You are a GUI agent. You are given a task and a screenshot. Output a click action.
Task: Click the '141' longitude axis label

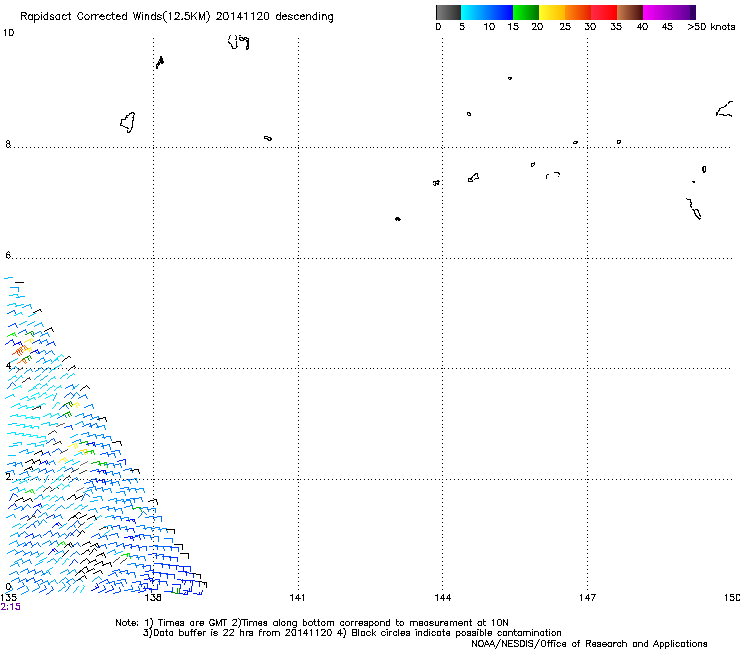[297, 598]
